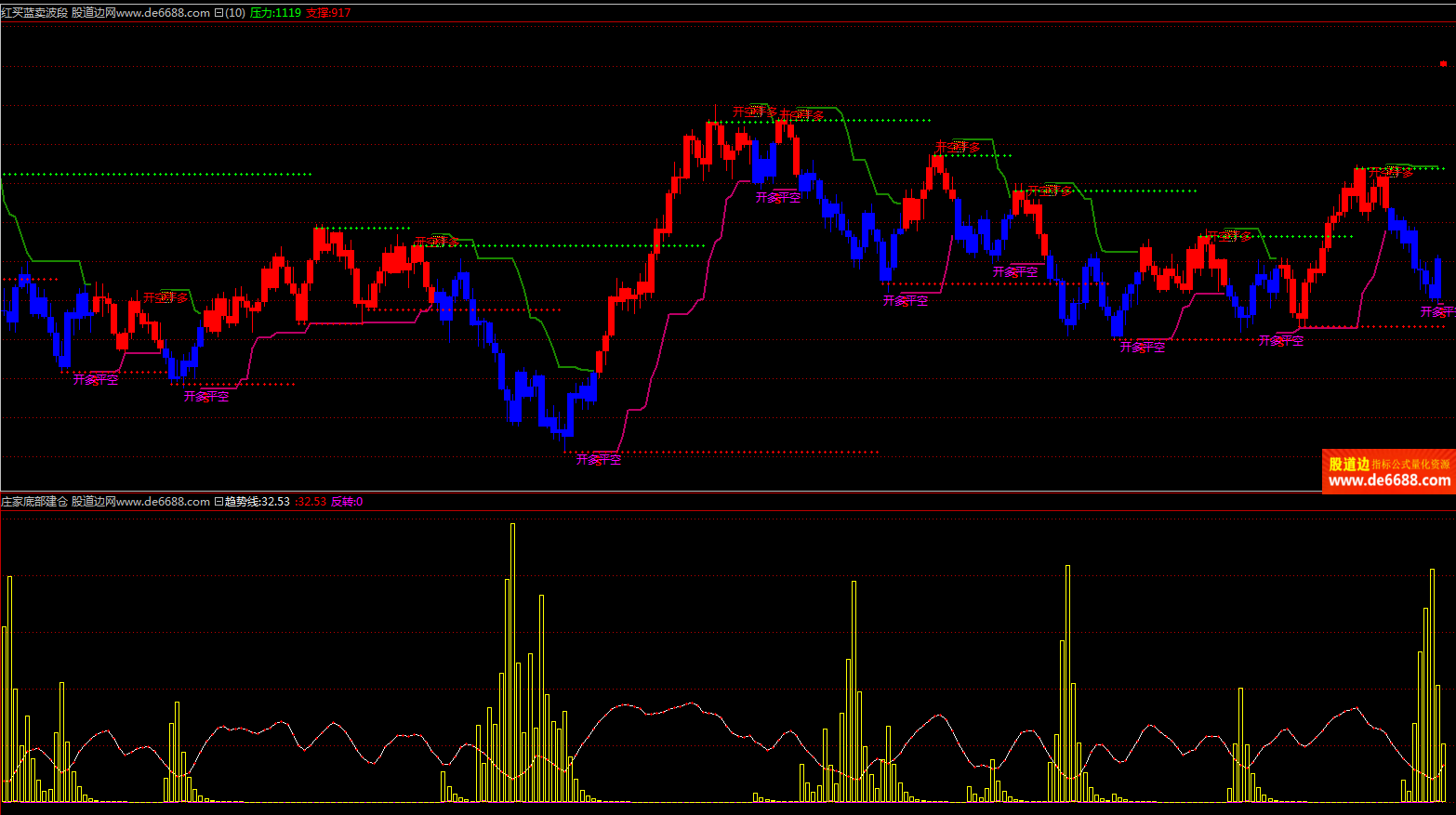Viewport: 1456px width, 815px height.
Task: Click the 庄家底部建仓 indicator title
Action: 34,502
